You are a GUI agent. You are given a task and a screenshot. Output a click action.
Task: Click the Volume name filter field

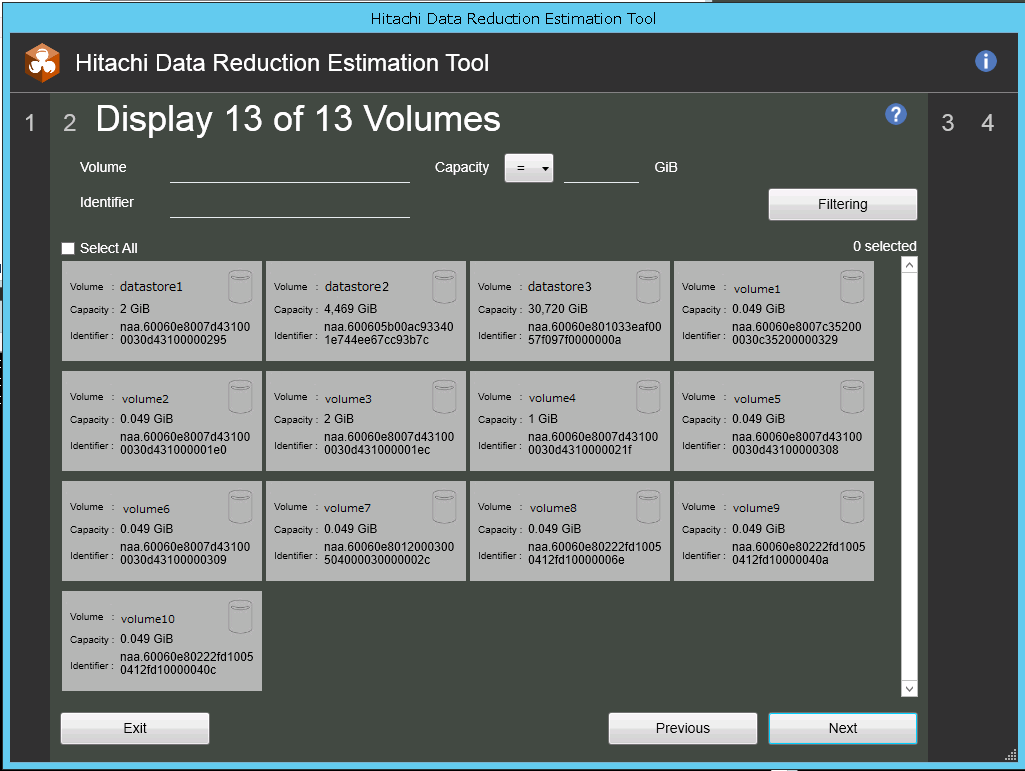coord(290,169)
